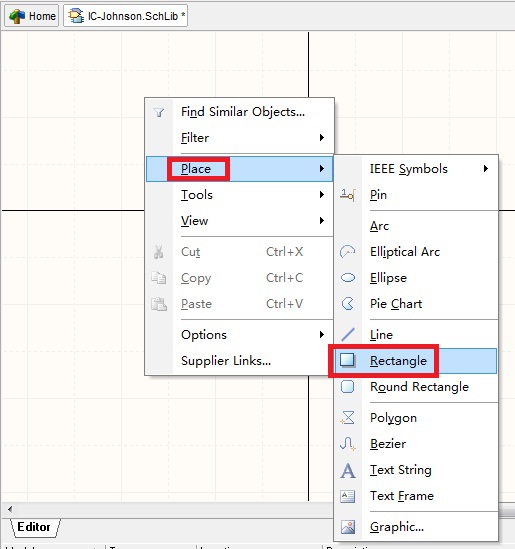Click the Pin icon in Place submenu
The width and height of the screenshot is (515, 549).
click(348, 195)
